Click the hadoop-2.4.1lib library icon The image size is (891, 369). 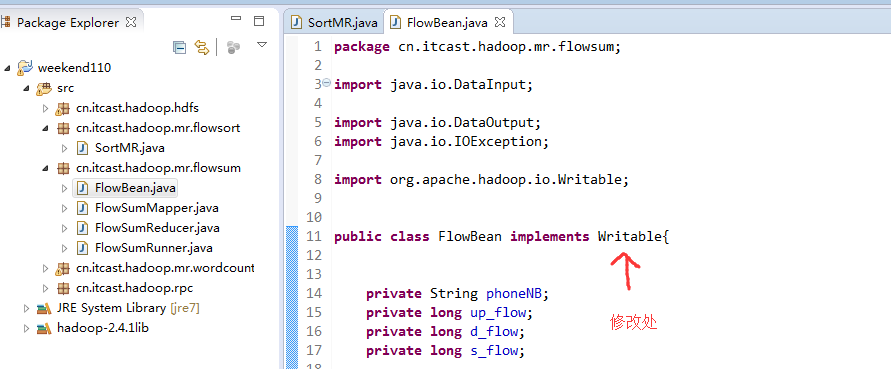pyautogui.click(x=44, y=328)
